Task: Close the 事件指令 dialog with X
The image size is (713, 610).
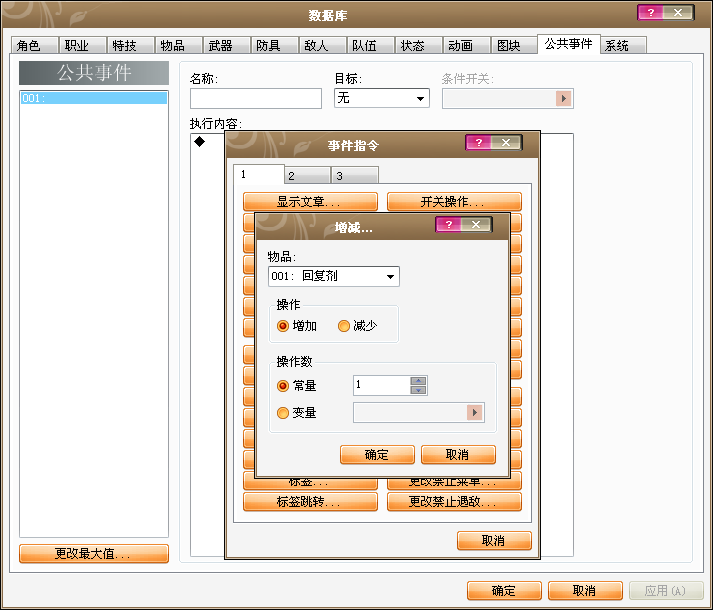Action: 506,142
